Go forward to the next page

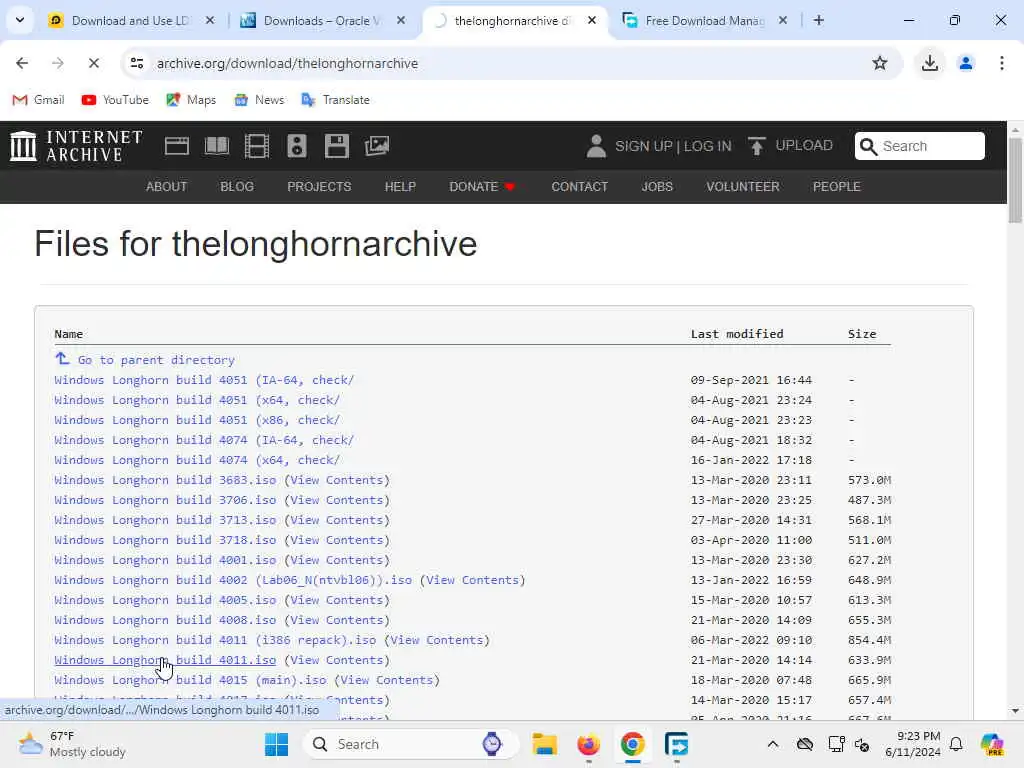pos(57,63)
